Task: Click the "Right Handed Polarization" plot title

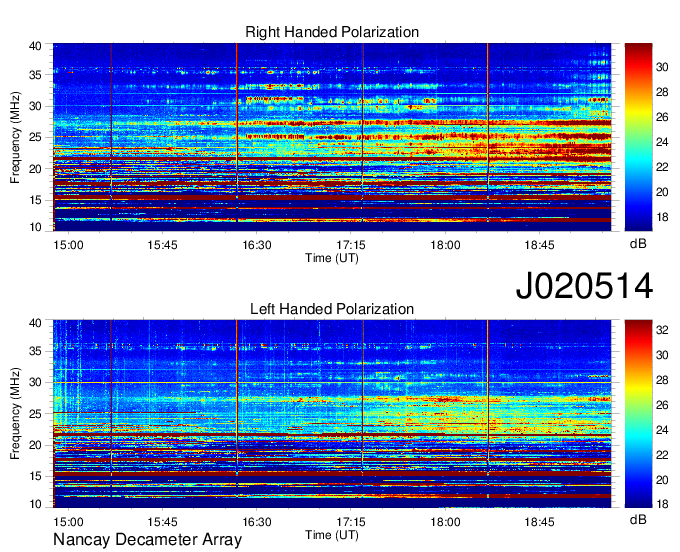Action: pos(332,32)
